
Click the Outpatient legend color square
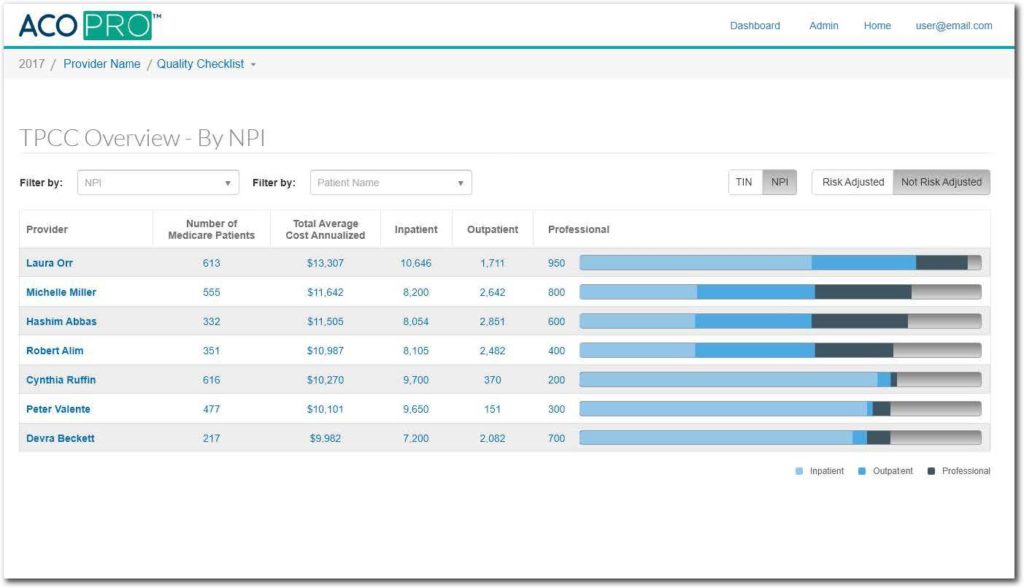pos(861,471)
